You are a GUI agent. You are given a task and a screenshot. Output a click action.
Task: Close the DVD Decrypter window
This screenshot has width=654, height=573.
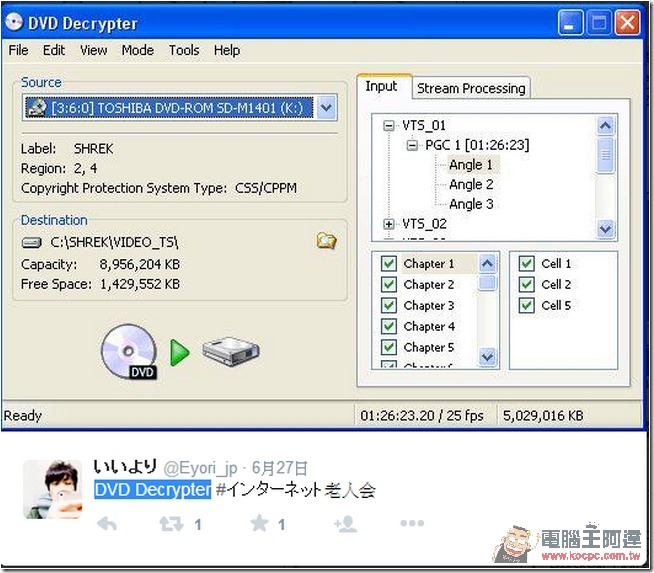pyautogui.click(x=627, y=22)
